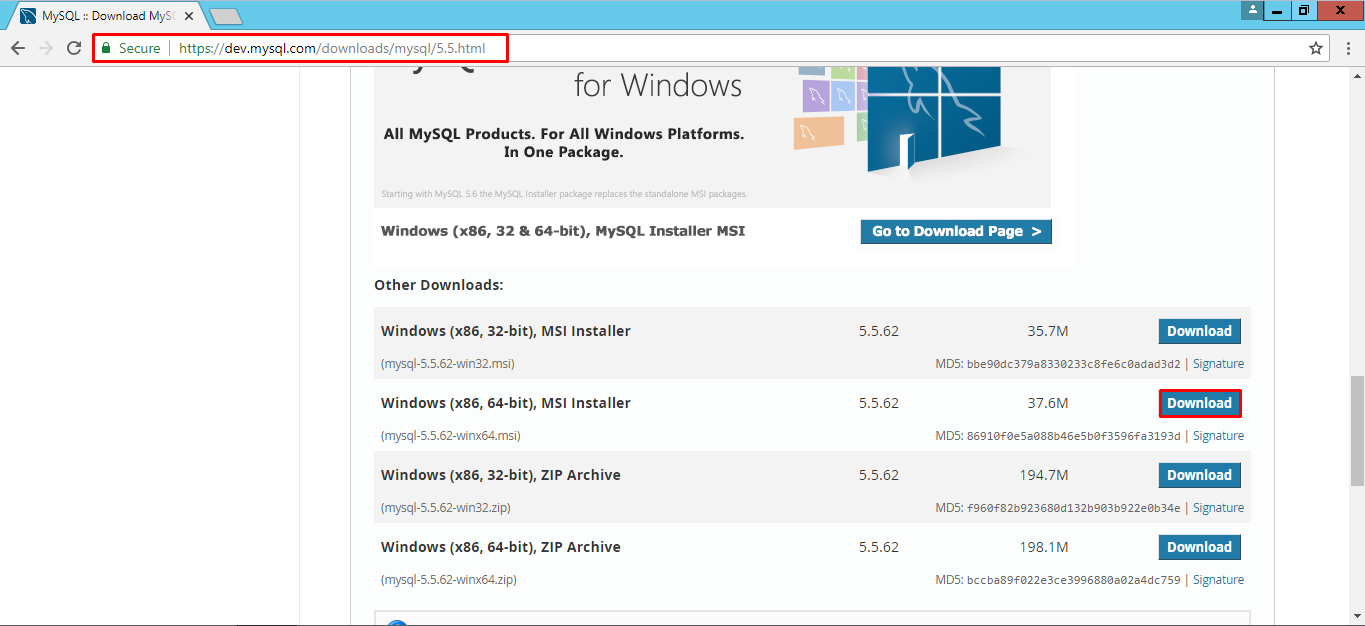Click the MySQL Installer for Windows banner image
The height and width of the screenshot is (626, 1365).
tap(712, 137)
